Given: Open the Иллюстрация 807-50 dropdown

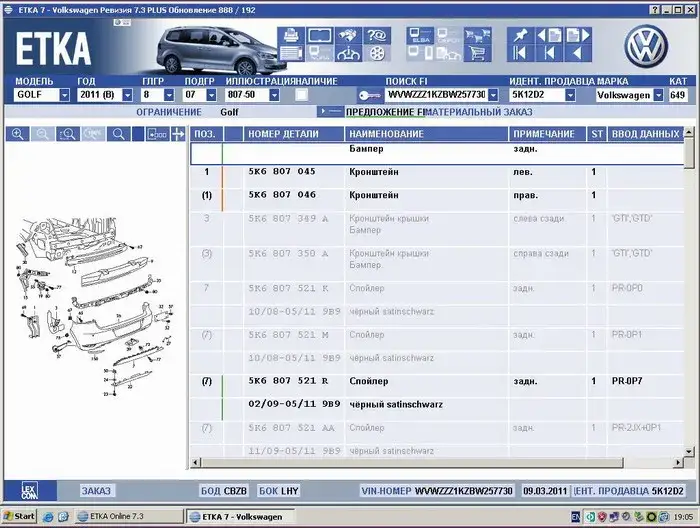Looking at the screenshot, I should [x=285, y=95].
